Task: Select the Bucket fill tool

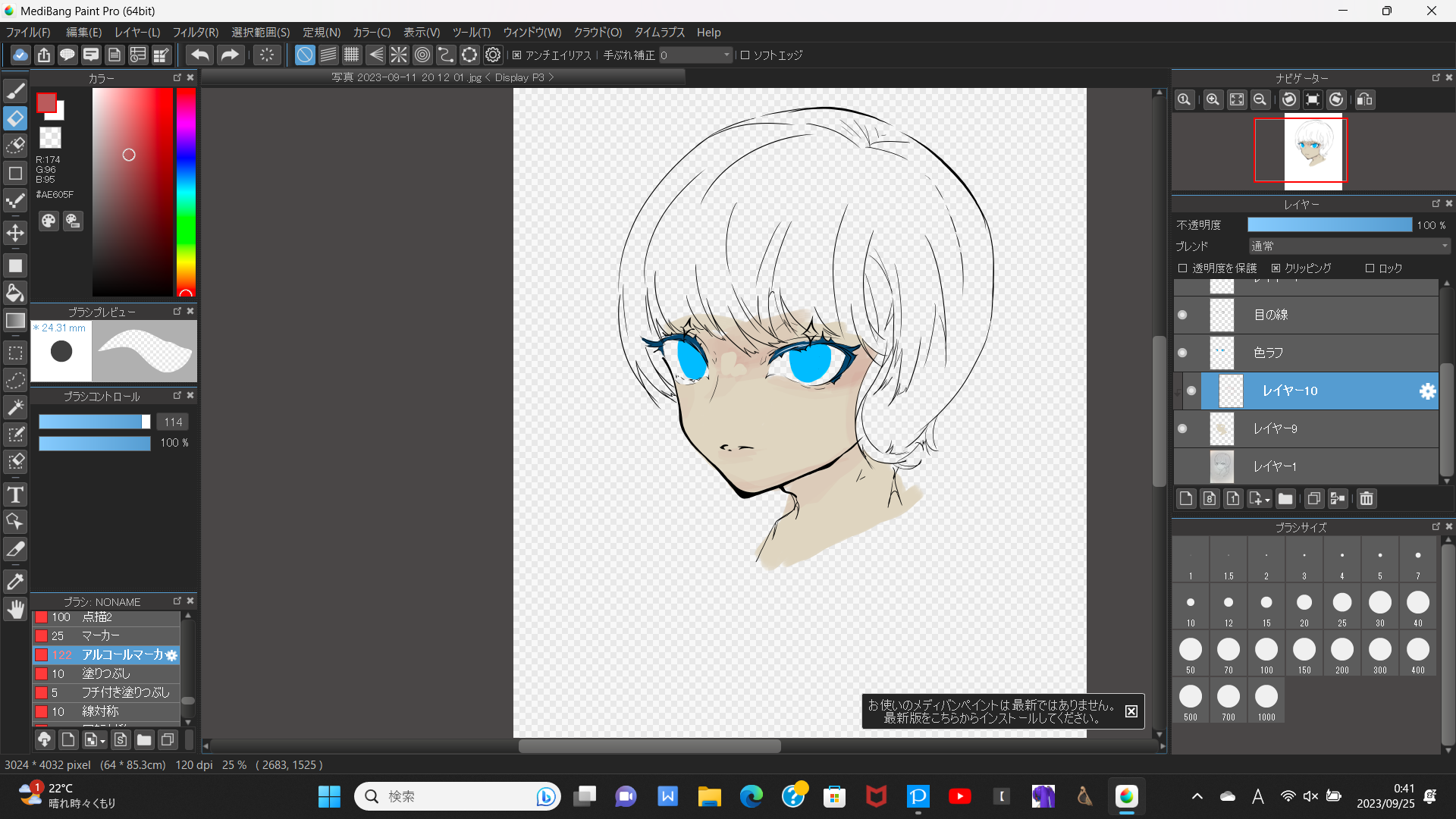Action: pyautogui.click(x=15, y=293)
